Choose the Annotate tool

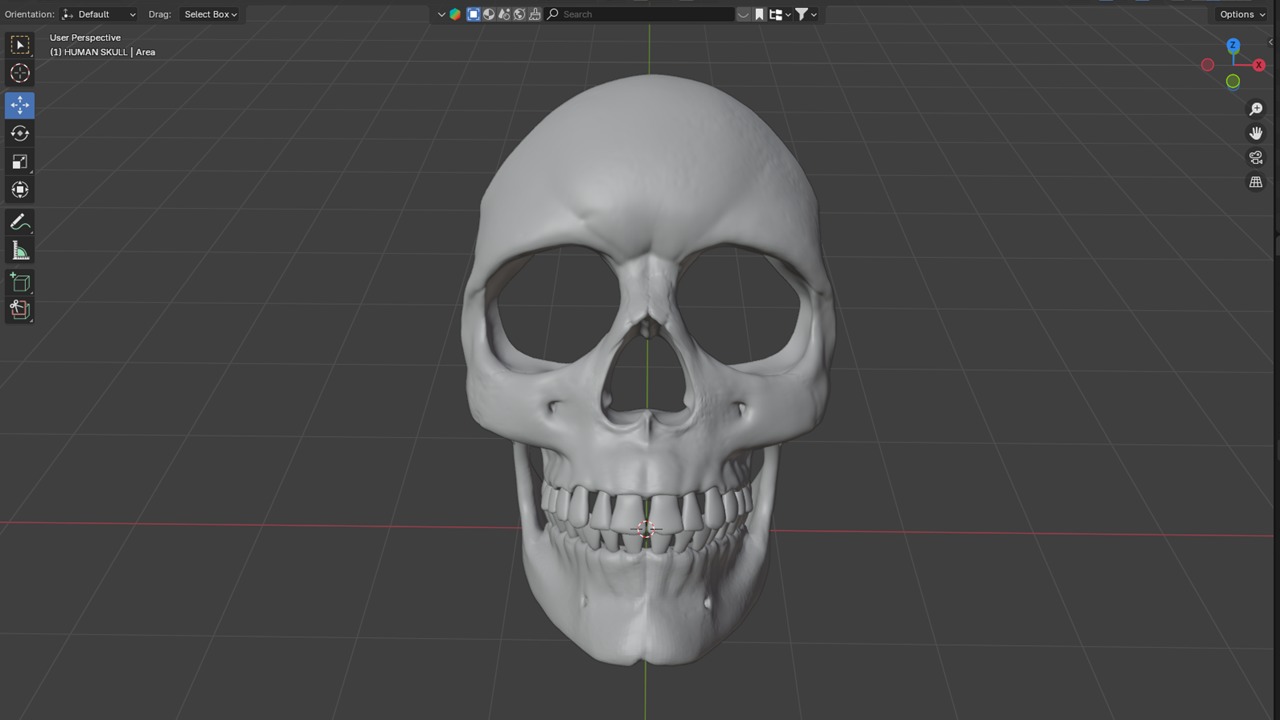click(x=20, y=222)
